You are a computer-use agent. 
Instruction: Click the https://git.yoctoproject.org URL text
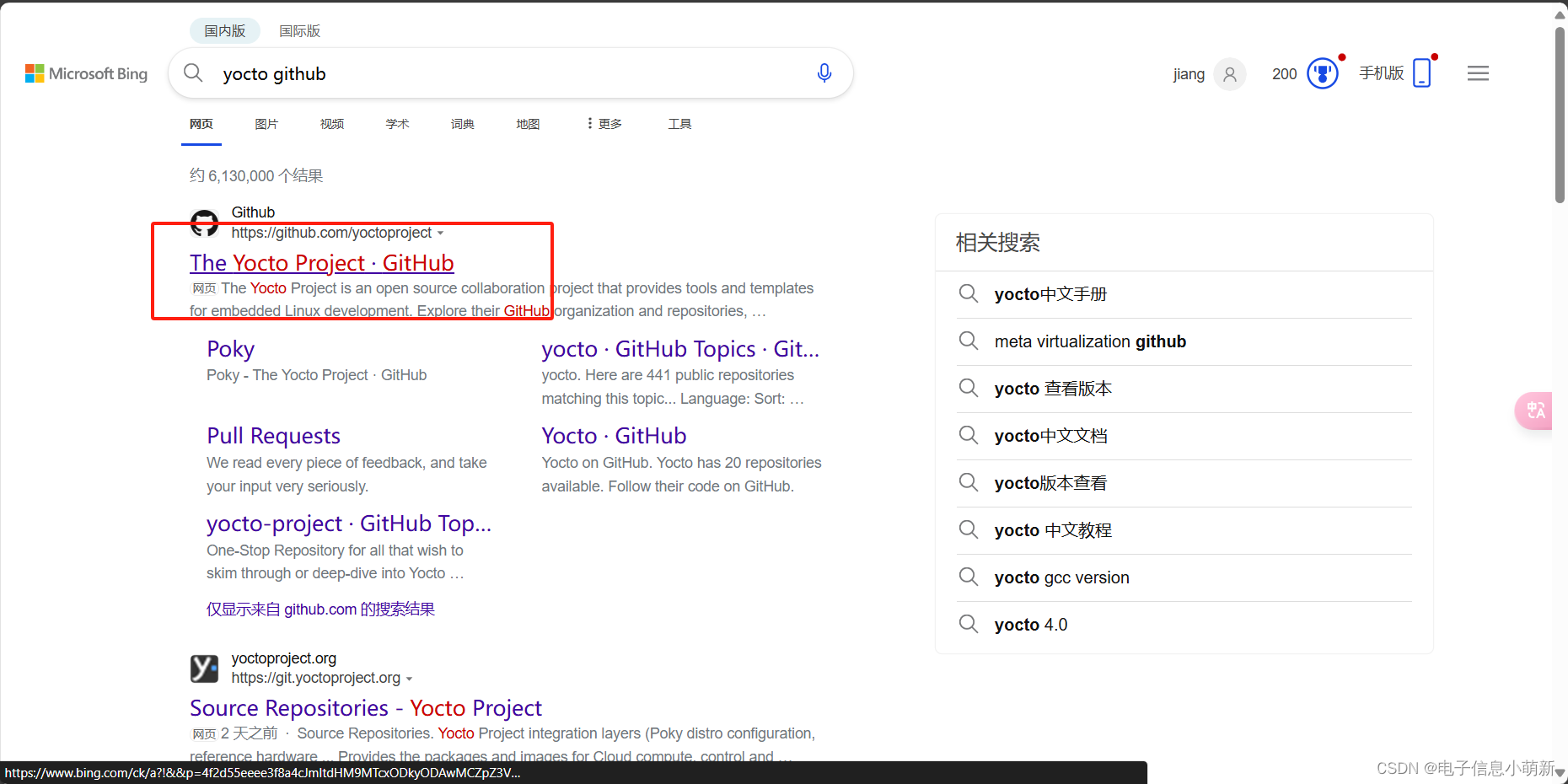pyautogui.click(x=316, y=678)
